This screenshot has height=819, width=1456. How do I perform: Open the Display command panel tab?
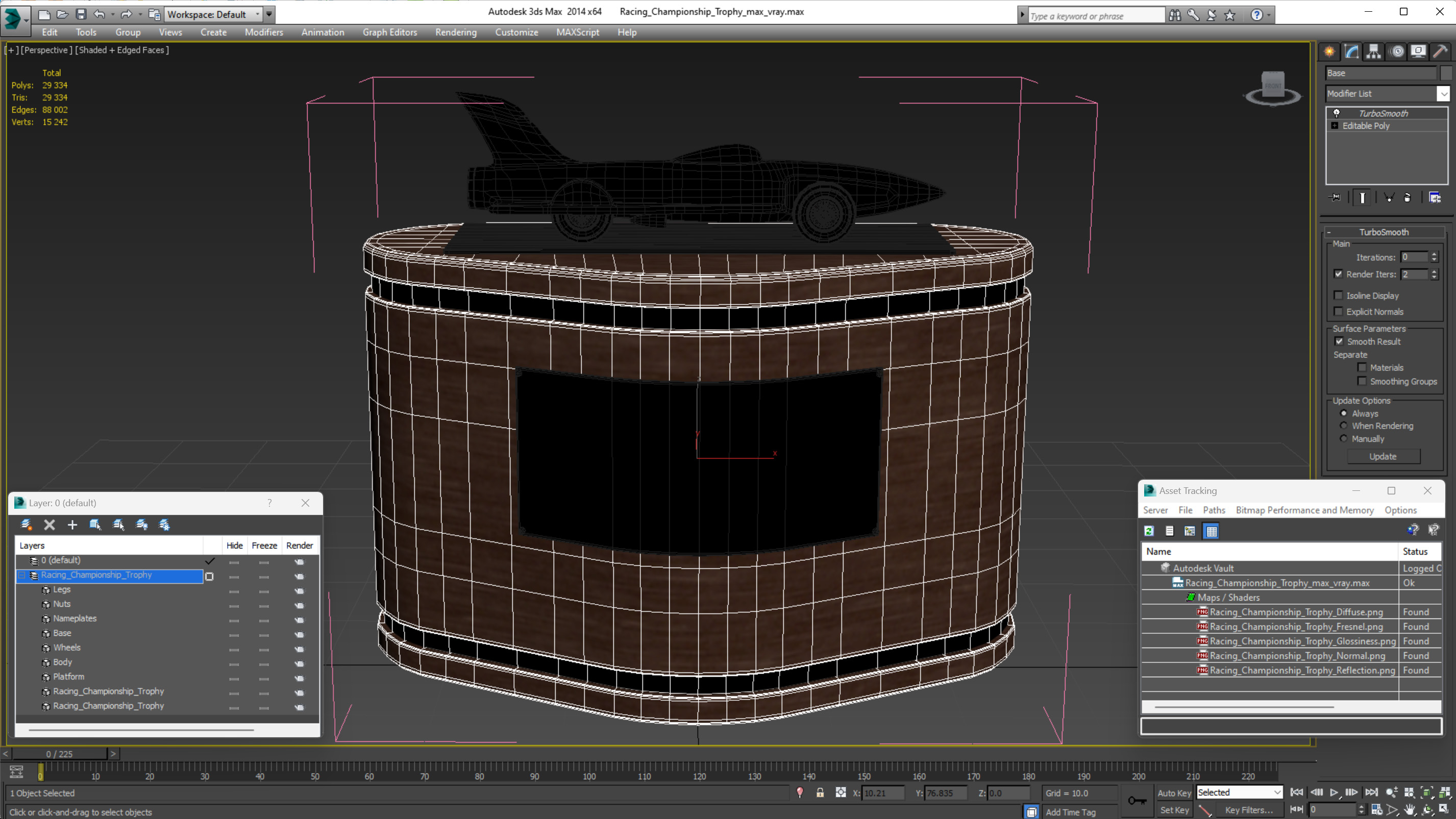(1418, 52)
